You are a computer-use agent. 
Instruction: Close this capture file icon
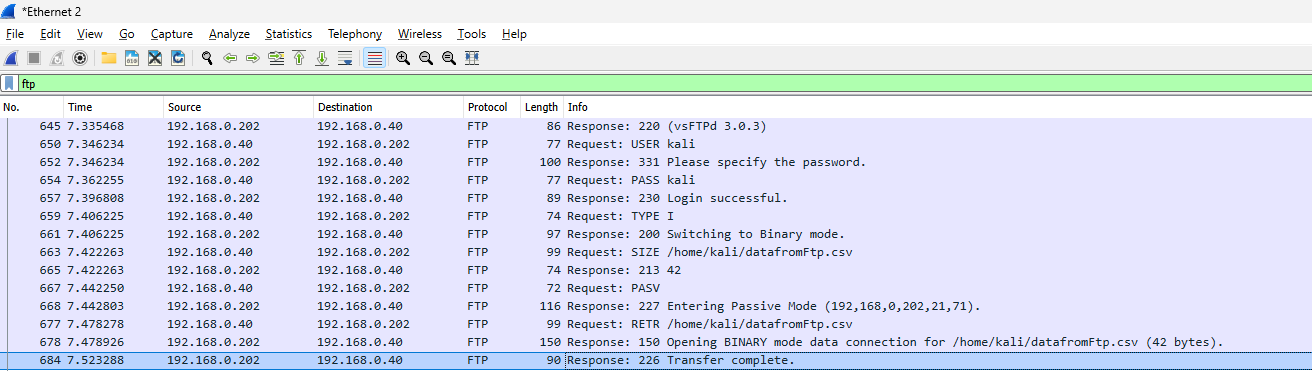click(155, 58)
